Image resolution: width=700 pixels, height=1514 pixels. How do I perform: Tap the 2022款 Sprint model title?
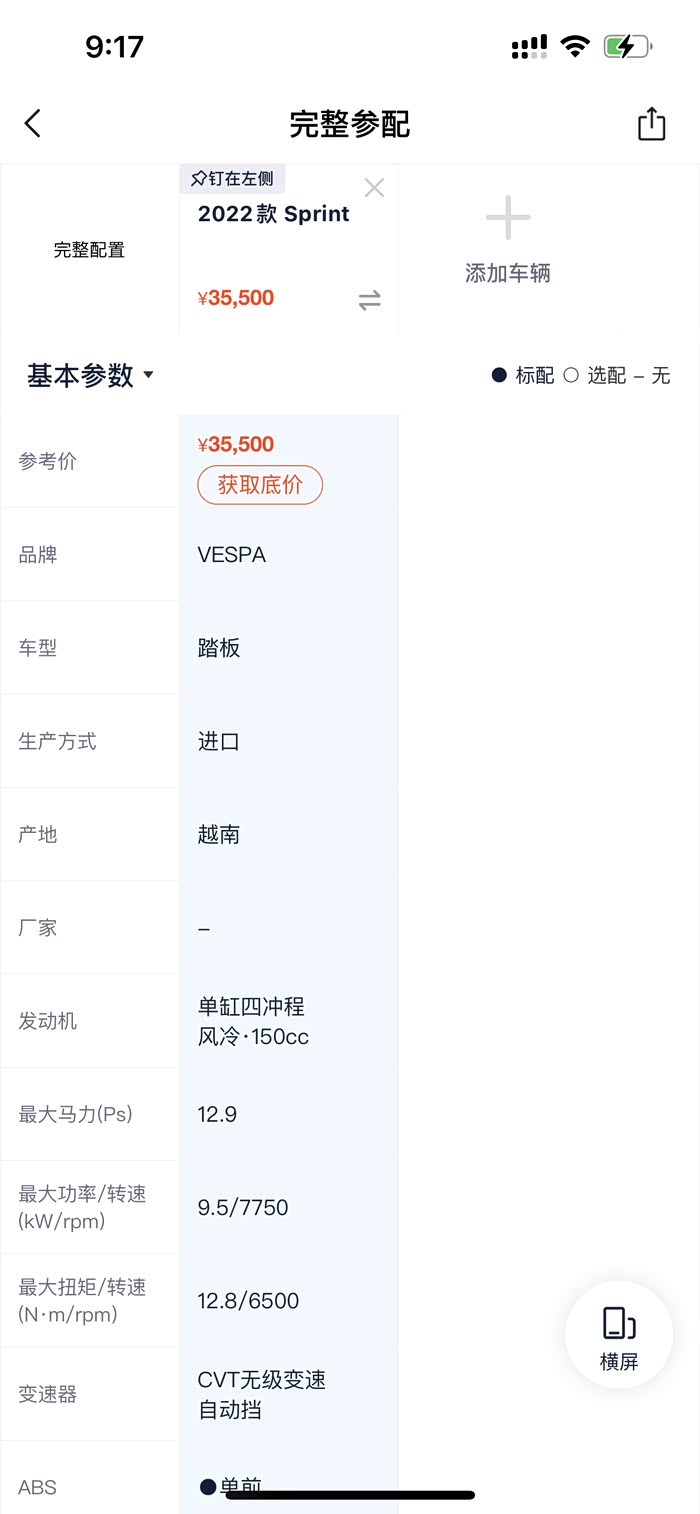(274, 214)
